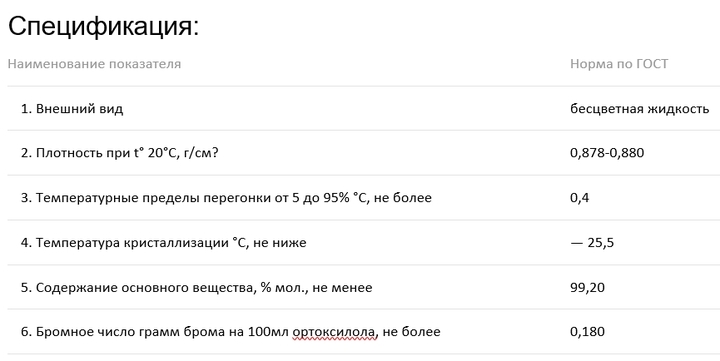Click the Внешний вид row label
Image resolution: width=720 pixels, height=361 pixels.
tap(72, 109)
